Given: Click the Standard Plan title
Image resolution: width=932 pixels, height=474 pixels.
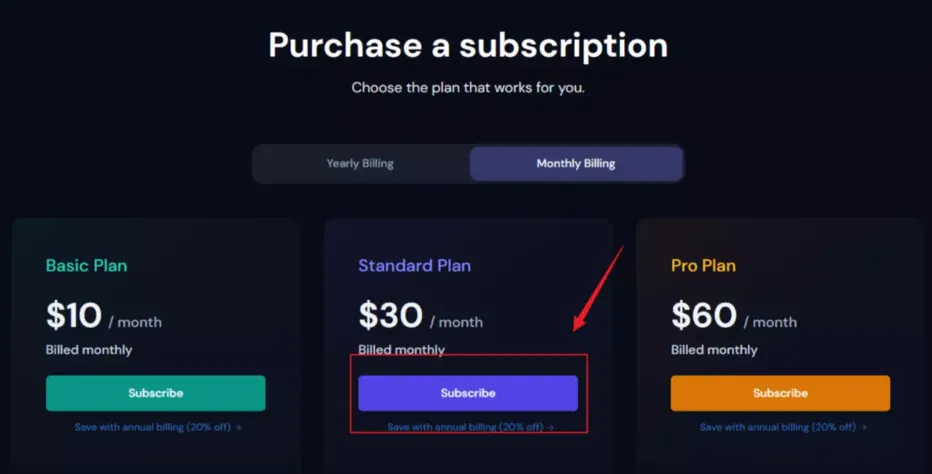Looking at the screenshot, I should click(414, 266).
